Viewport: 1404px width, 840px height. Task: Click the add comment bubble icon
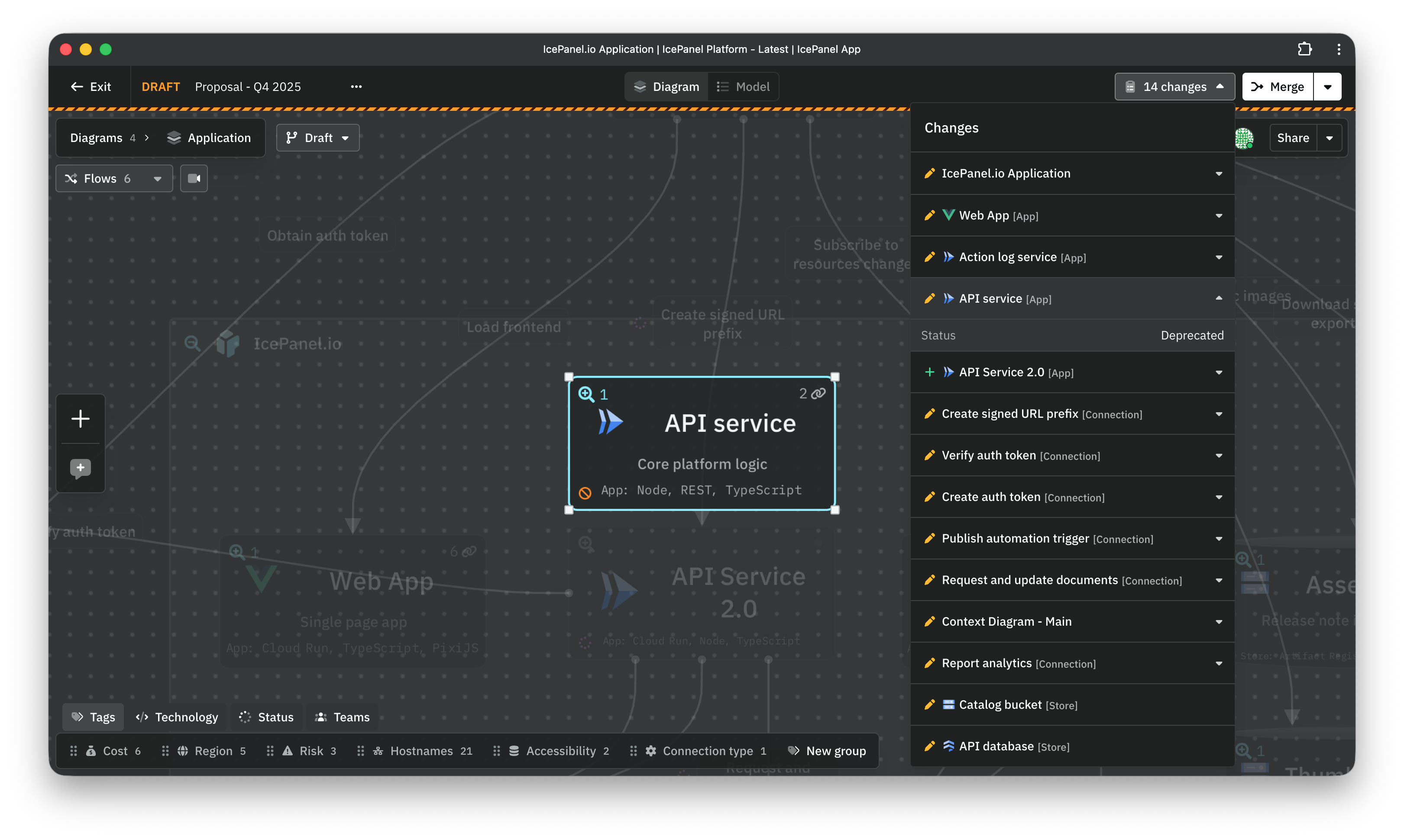click(81, 468)
